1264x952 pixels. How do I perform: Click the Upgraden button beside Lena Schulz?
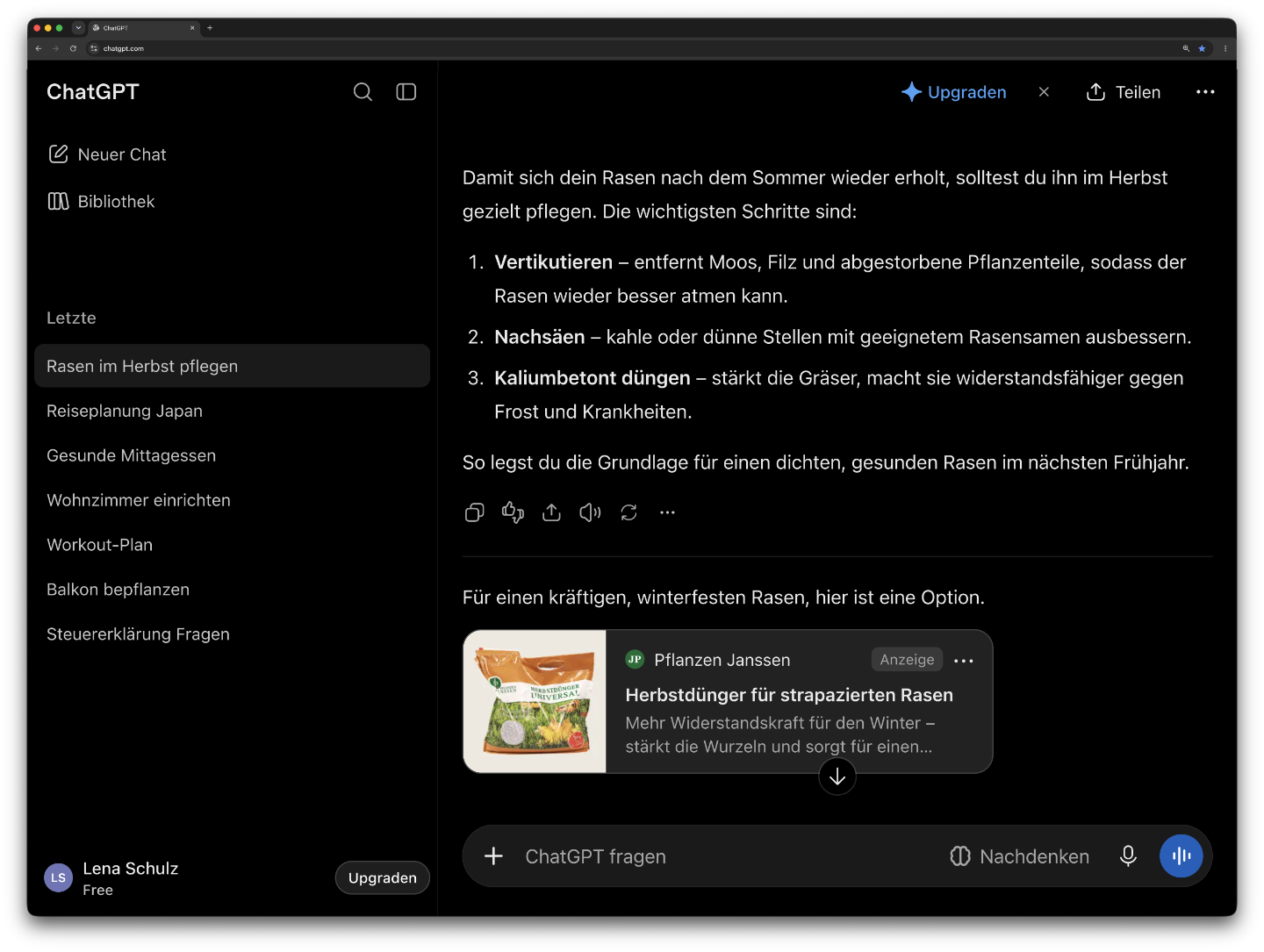click(382, 878)
